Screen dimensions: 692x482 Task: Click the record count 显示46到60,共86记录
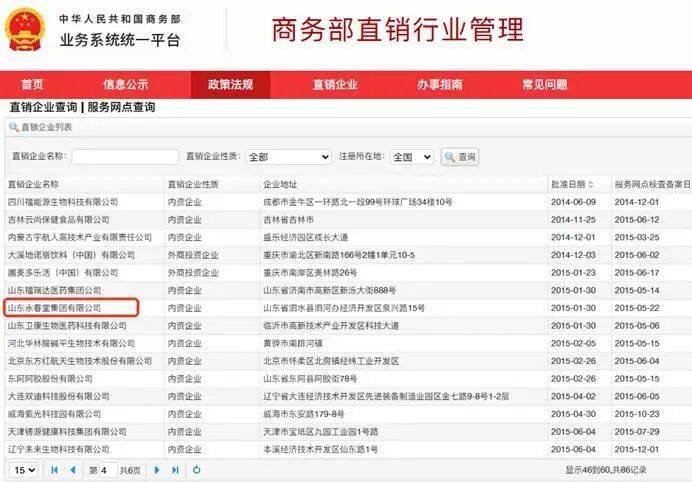(x=606, y=470)
